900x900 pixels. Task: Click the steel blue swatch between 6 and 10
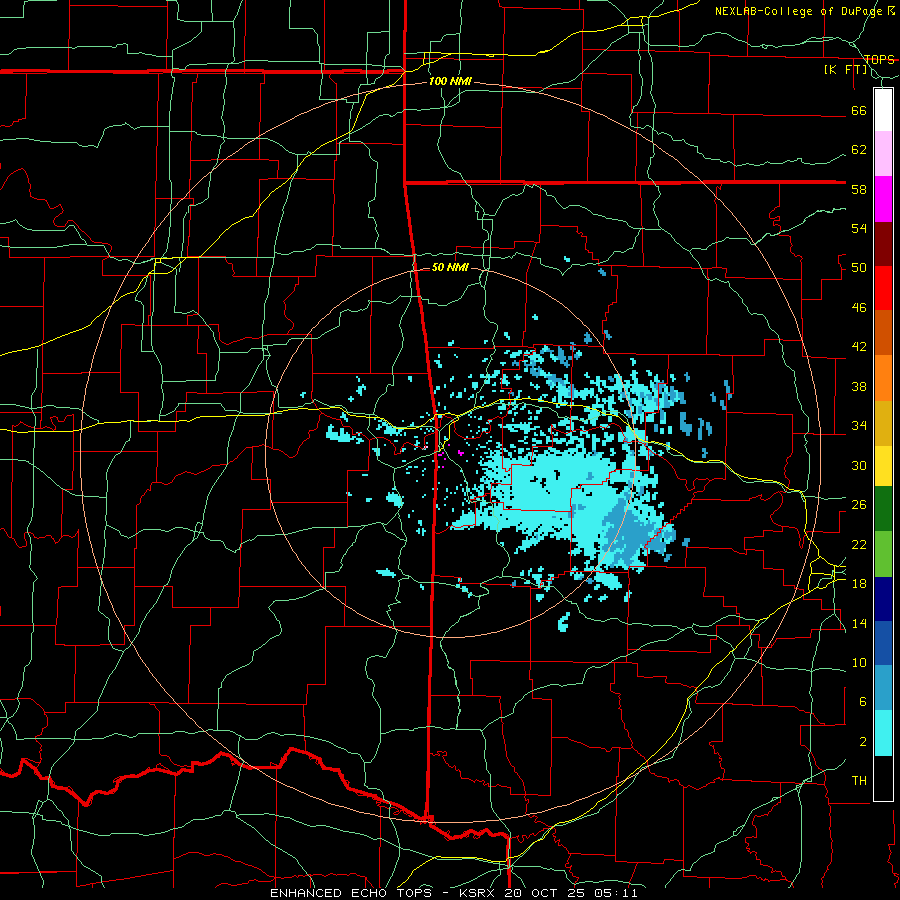(883, 688)
